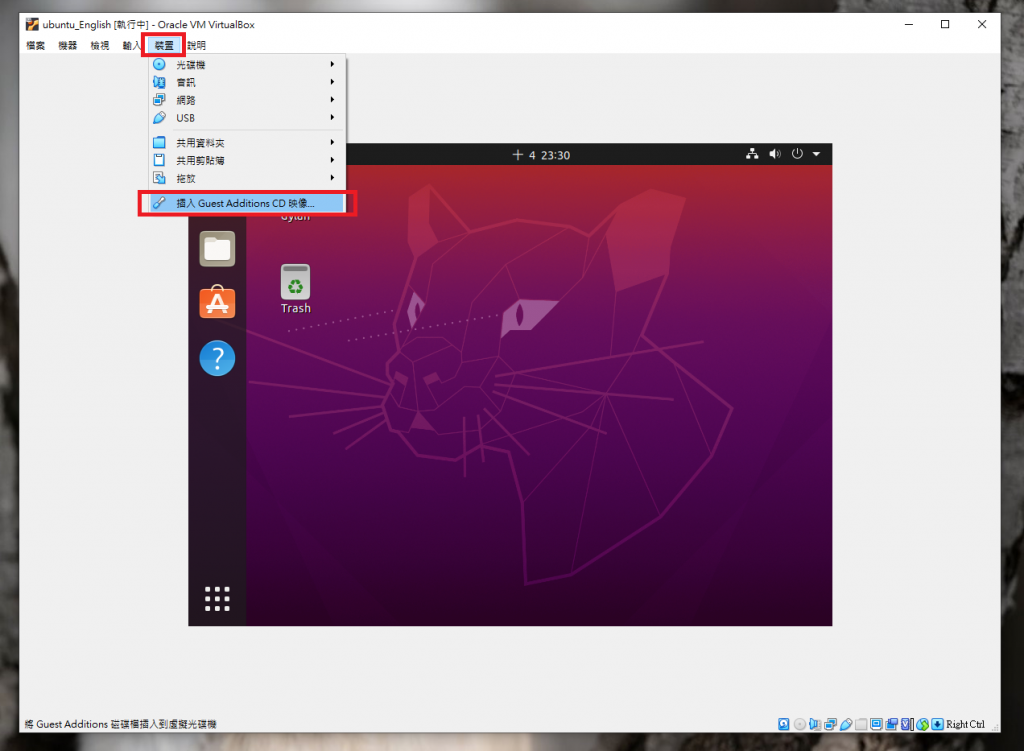The image size is (1024, 751).
Task: Click the audio status bar icon
Action: coord(815,724)
